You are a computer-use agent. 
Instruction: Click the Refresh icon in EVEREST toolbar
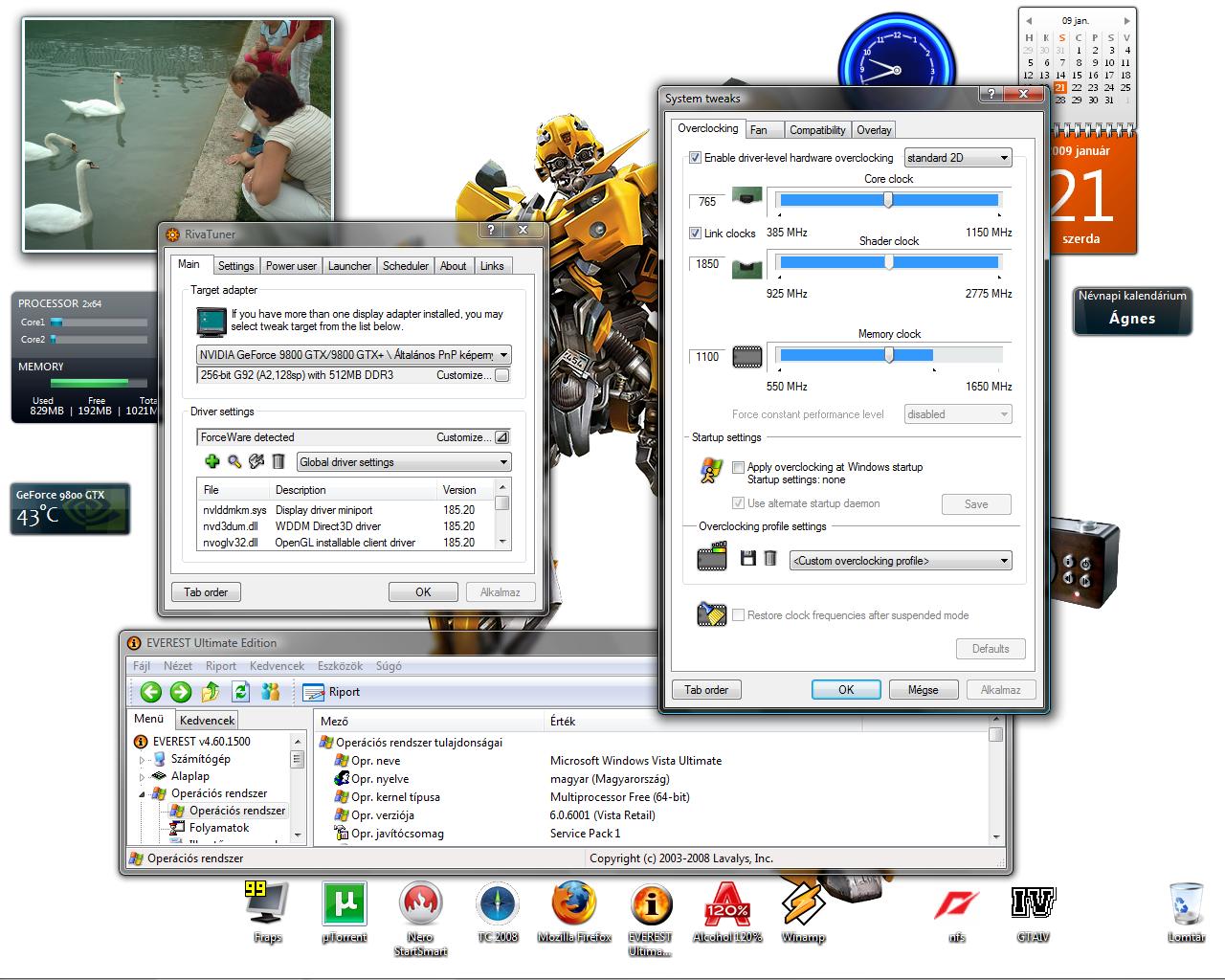click(240, 692)
